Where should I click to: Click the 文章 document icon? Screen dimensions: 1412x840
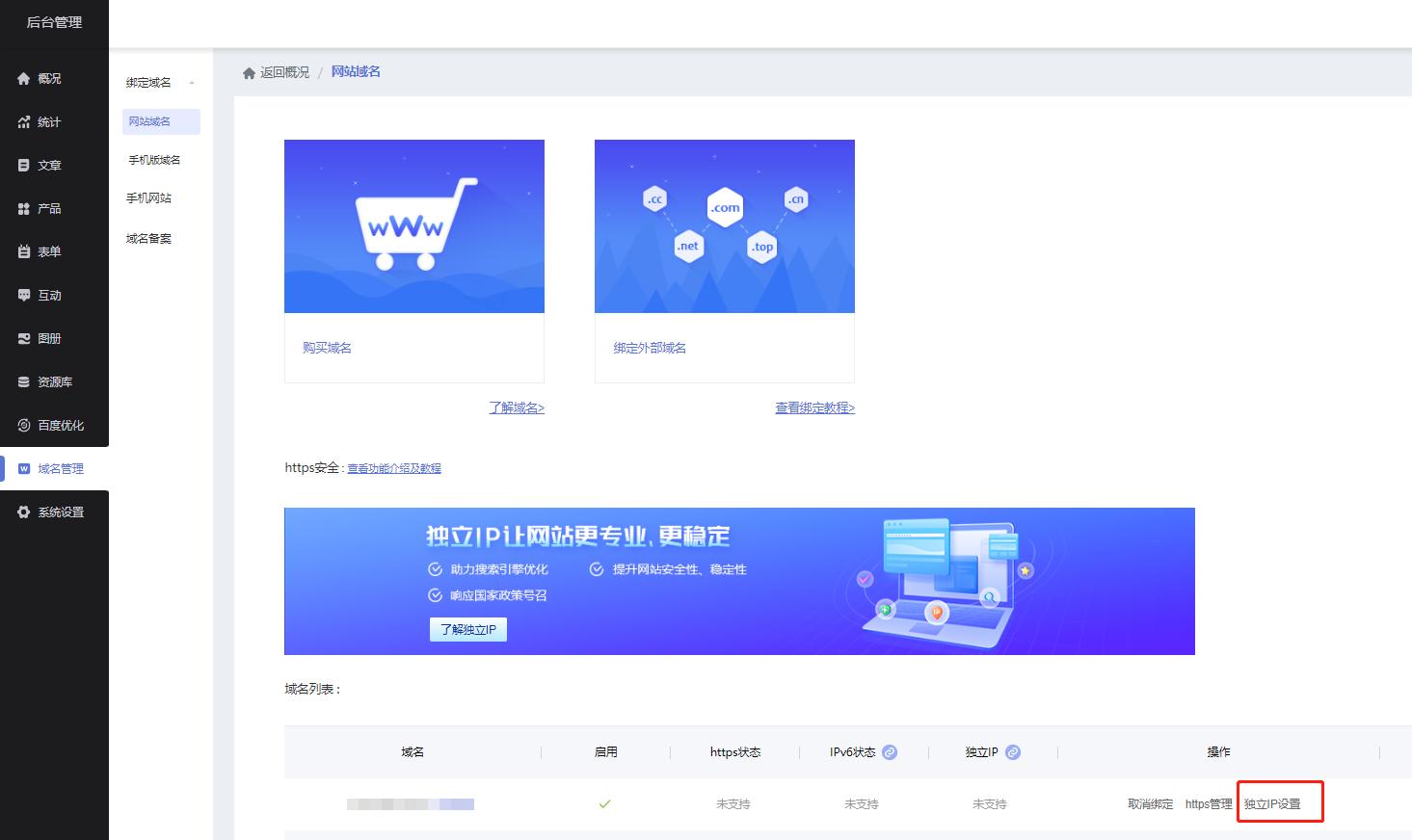(24, 166)
